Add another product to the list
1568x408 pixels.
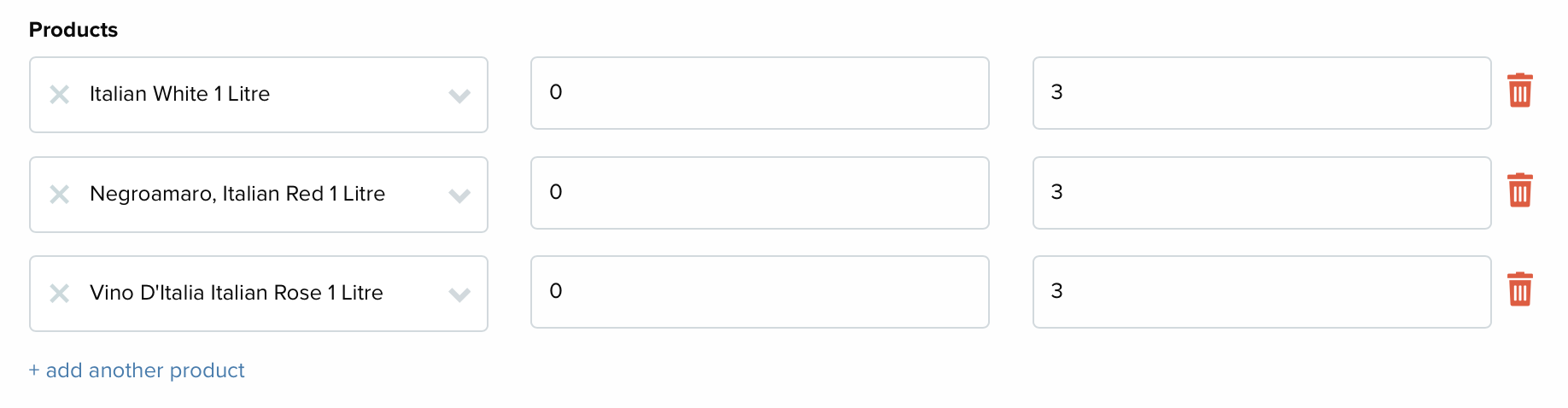point(137,370)
